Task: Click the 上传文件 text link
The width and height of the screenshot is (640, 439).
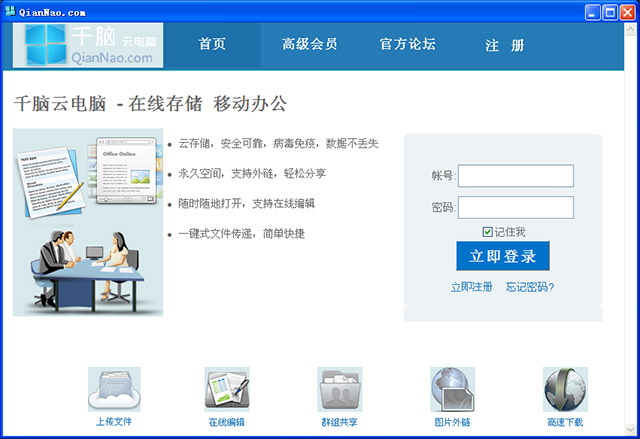Action: (x=114, y=422)
